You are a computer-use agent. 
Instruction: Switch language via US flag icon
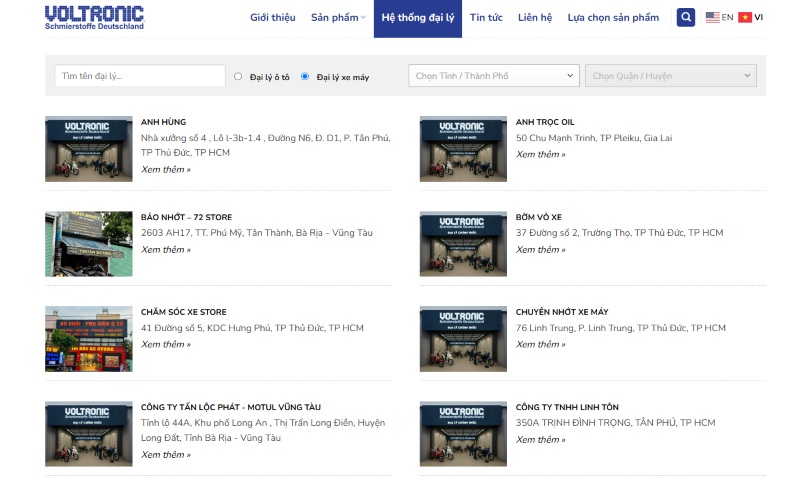pyautogui.click(x=712, y=17)
